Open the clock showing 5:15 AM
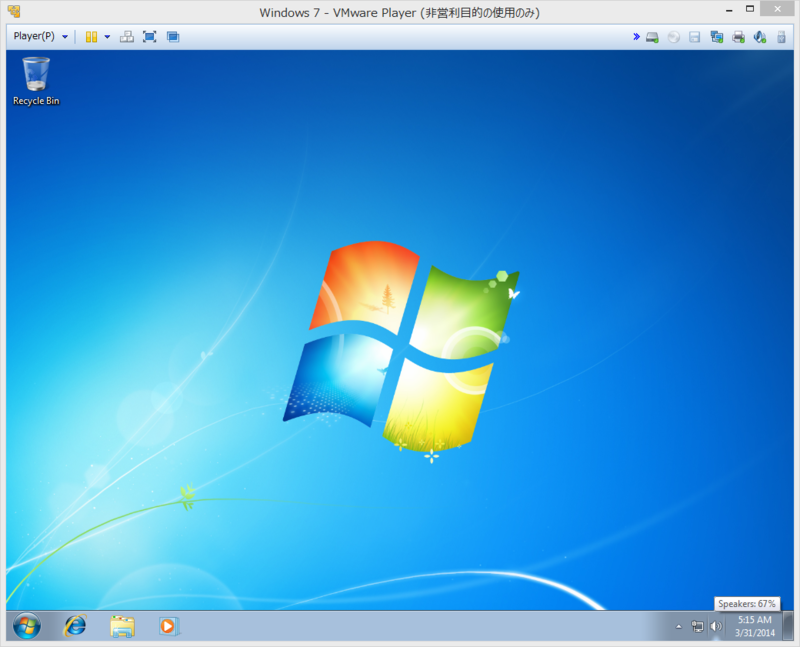The width and height of the screenshot is (800, 647). 755,626
